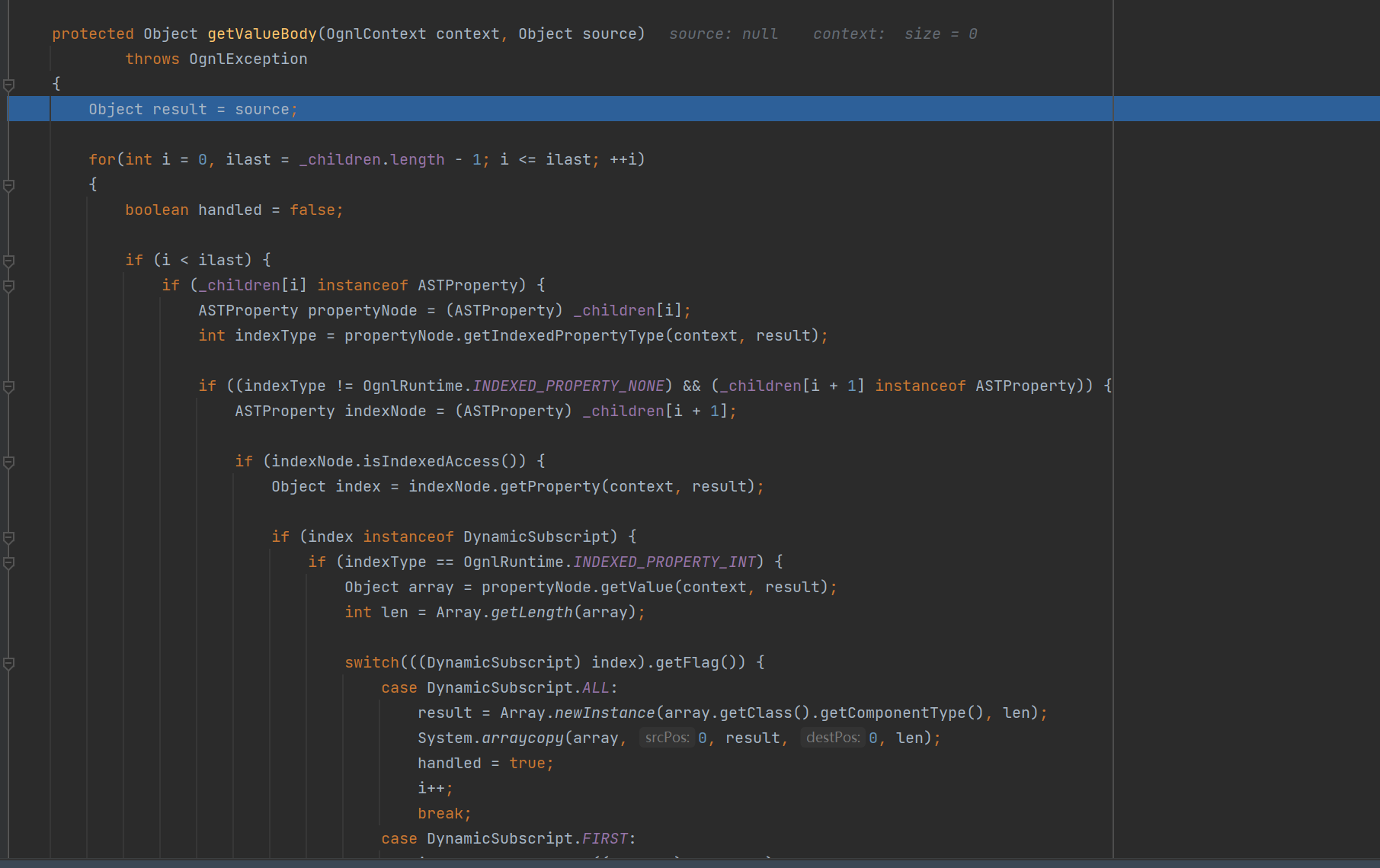Click the 'break;' statement
1380x868 pixels.
pyautogui.click(x=445, y=813)
